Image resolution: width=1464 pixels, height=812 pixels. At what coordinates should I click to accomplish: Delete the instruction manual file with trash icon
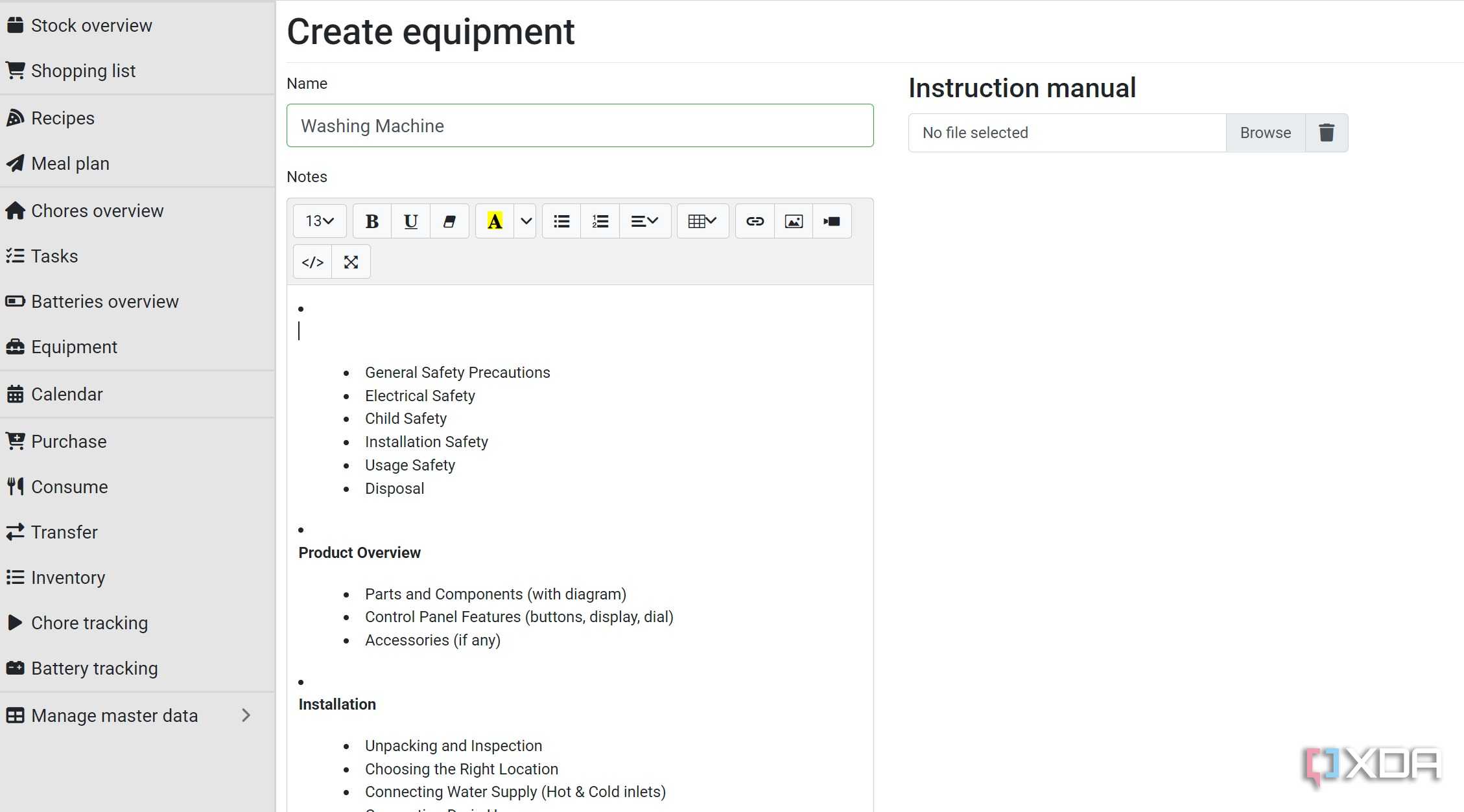(x=1327, y=133)
